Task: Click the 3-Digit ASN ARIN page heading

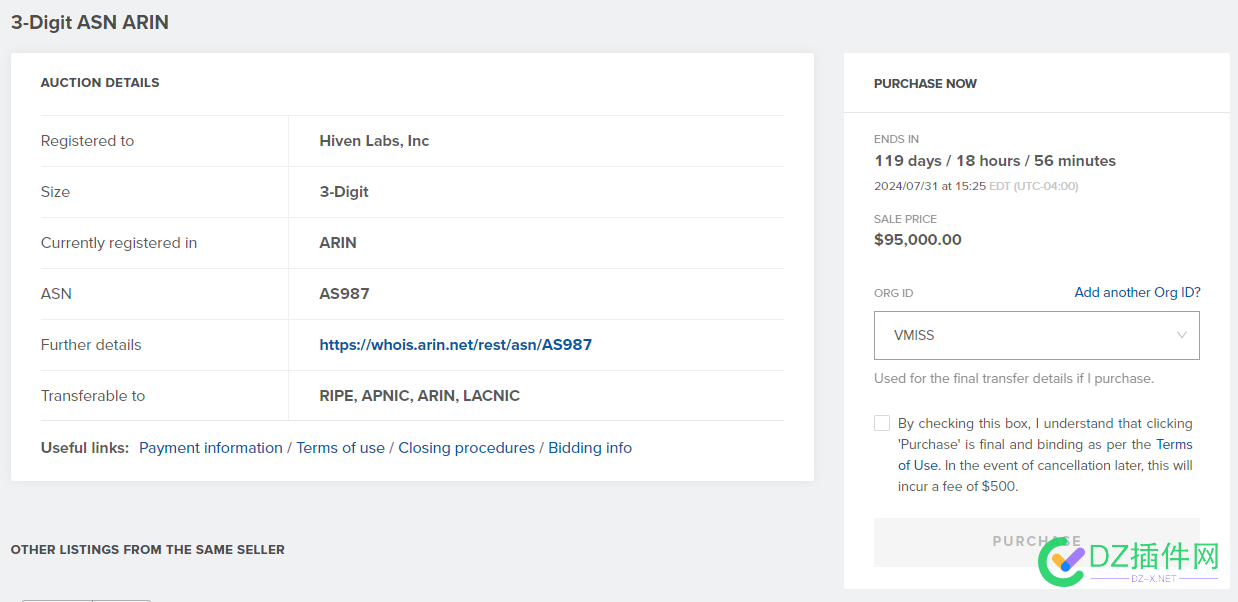Action: 89,22
